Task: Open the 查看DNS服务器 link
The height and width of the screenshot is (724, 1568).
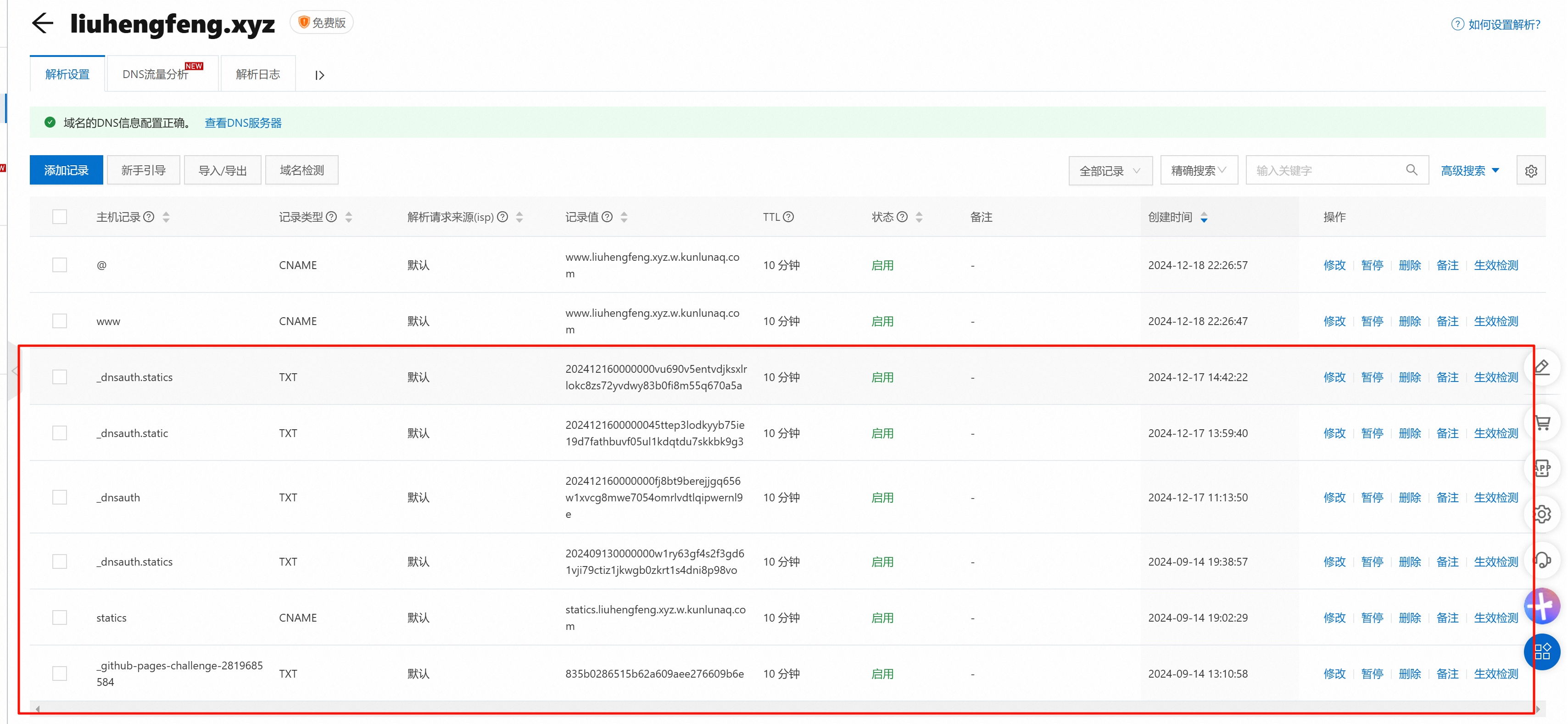Action: point(243,123)
